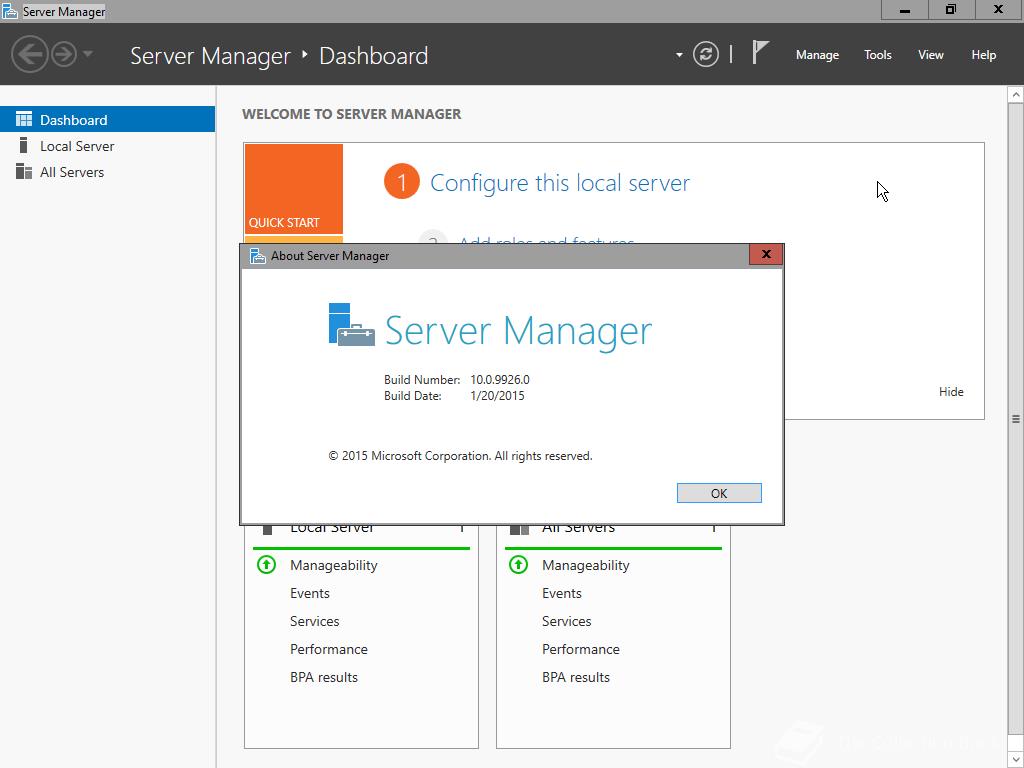
Task: Click the back navigation arrow
Action: pyautogui.click(x=29, y=54)
